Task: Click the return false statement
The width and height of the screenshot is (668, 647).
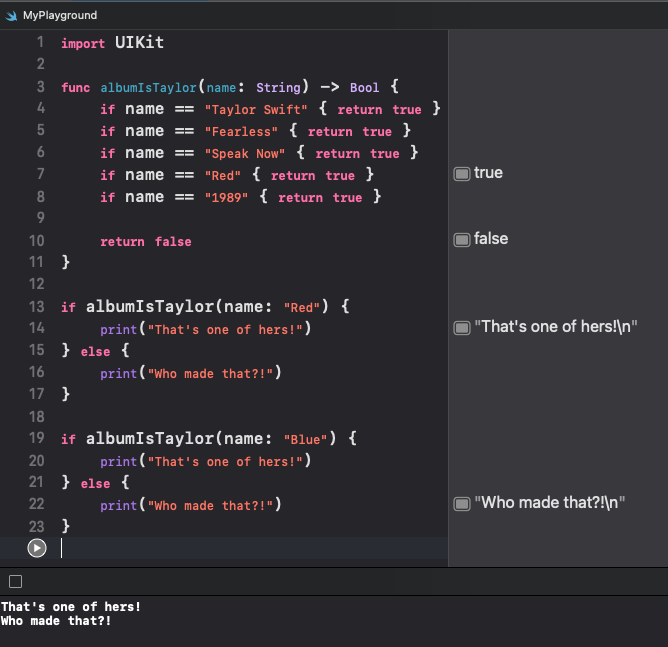Action: (146, 242)
